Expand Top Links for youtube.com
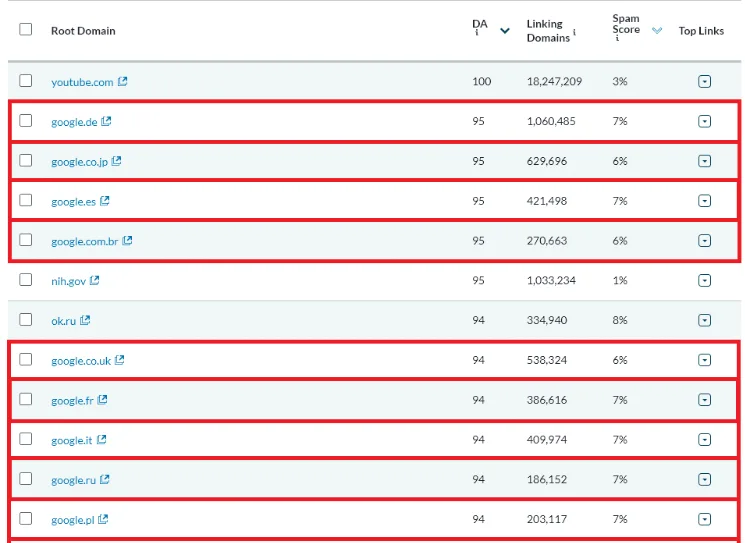 [705, 82]
